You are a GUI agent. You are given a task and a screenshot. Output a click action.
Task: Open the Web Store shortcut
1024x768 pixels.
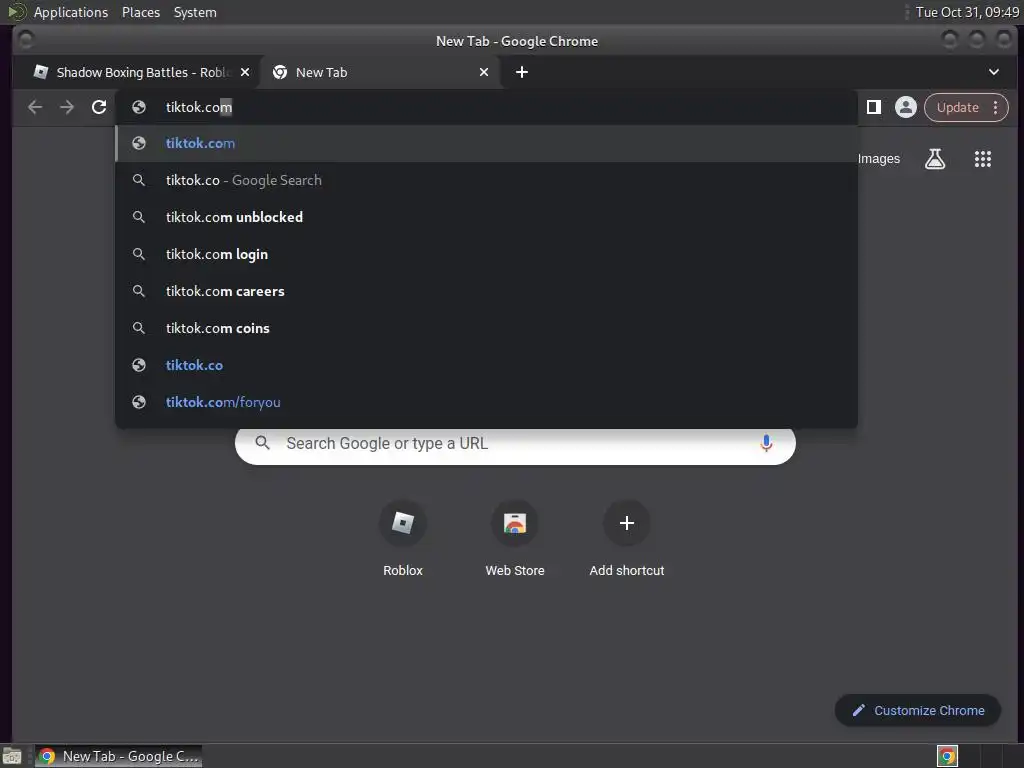click(x=515, y=539)
